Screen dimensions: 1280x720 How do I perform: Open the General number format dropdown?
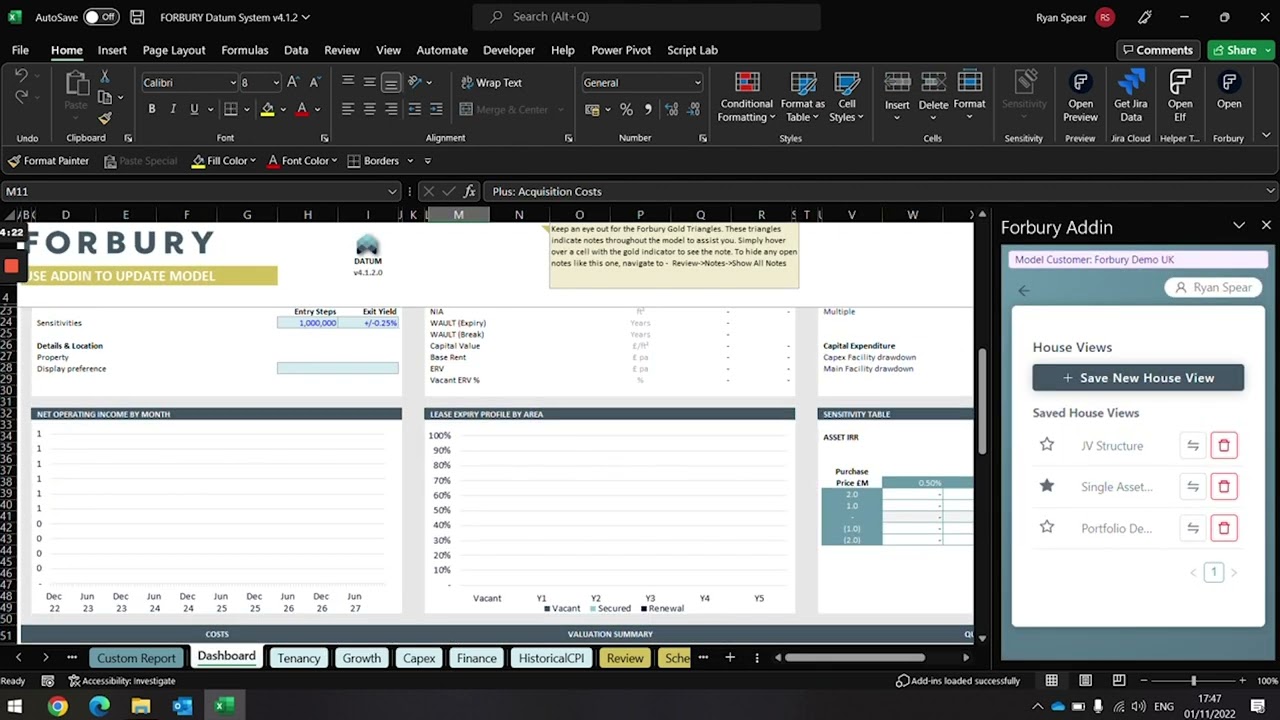click(697, 83)
